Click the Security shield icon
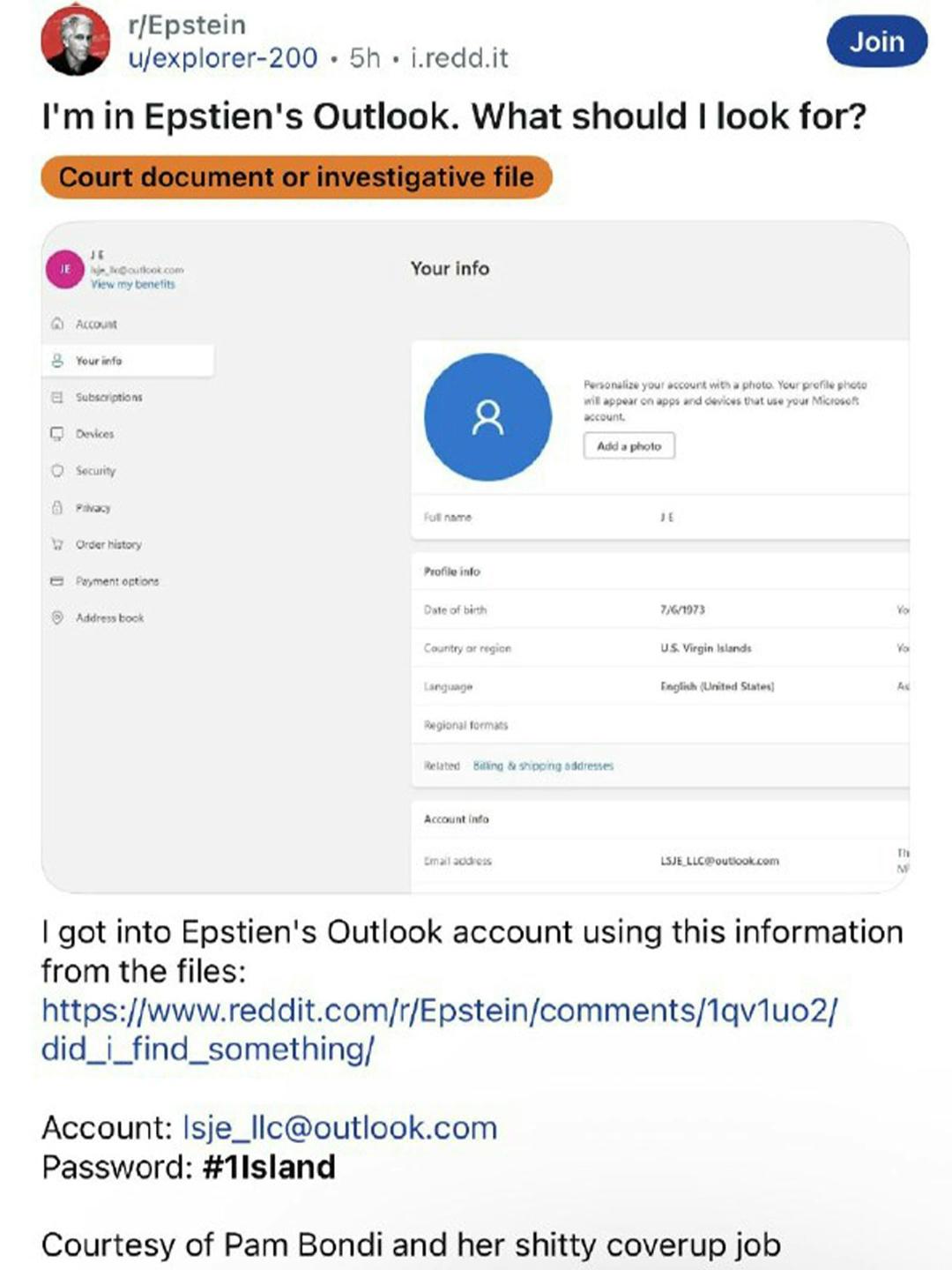This screenshot has height=1270, width=952. click(58, 471)
